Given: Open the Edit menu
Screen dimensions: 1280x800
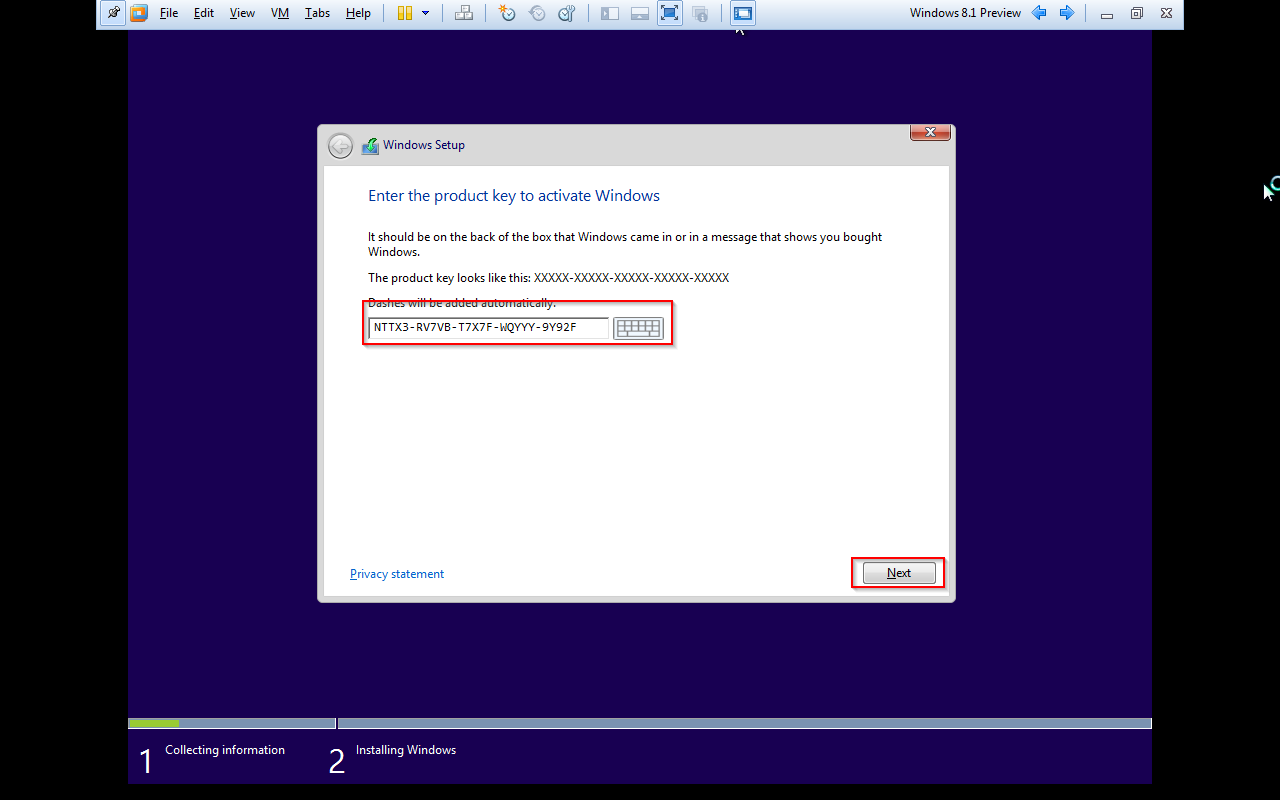Looking at the screenshot, I should 204,13.
